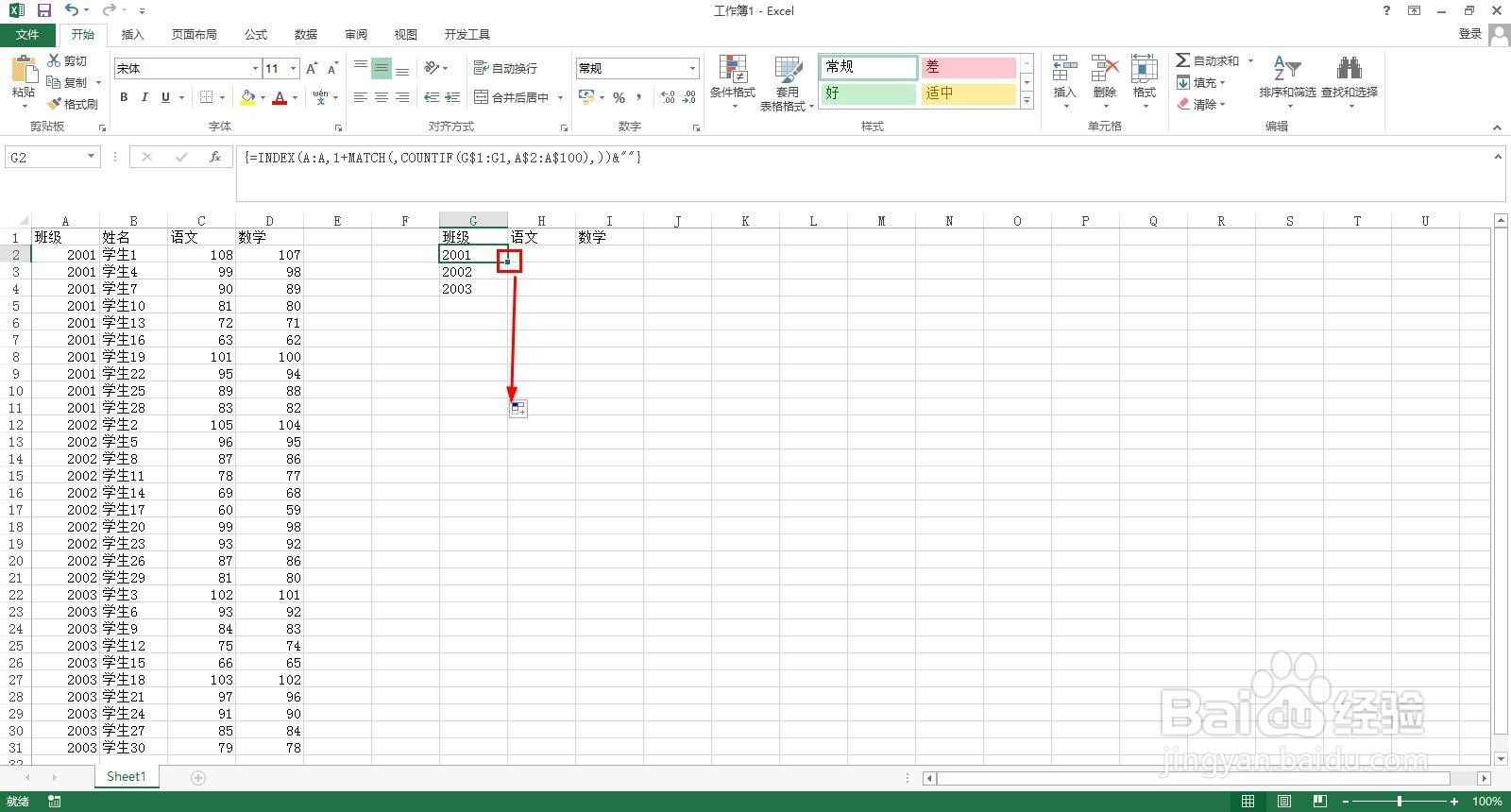This screenshot has width=1511, height=812.
Task: Click the vertical scrollbar down arrow
Action: coord(1501,758)
